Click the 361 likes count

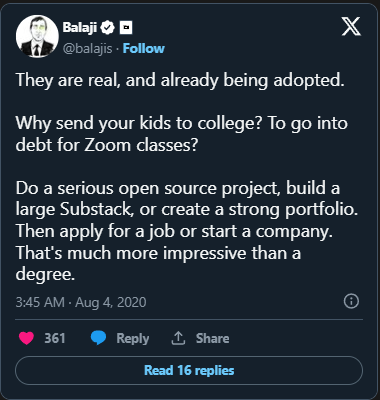point(55,338)
